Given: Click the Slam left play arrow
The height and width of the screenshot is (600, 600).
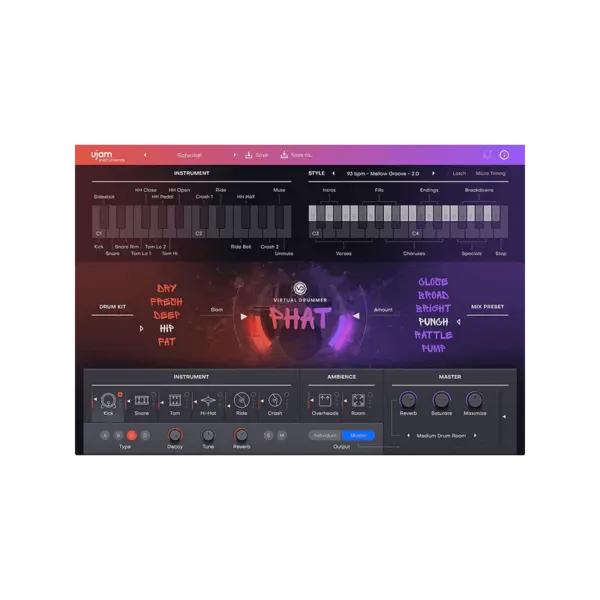Looking at the screenshot, I should (x=244, y=316).
